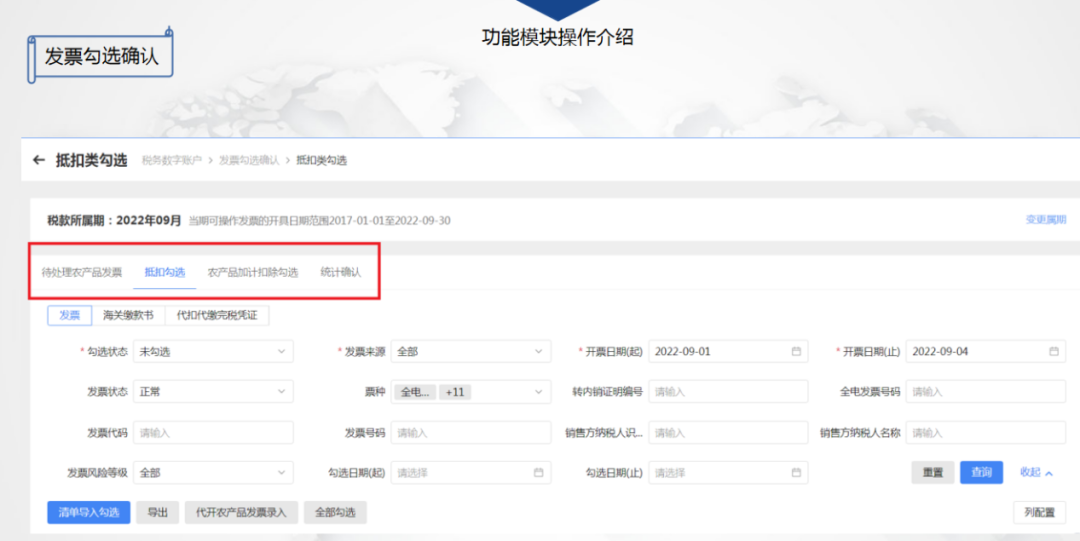Switch to 待处理农产品发票 tab
This screenshot has width=1080, height=541.
(81, 272)
